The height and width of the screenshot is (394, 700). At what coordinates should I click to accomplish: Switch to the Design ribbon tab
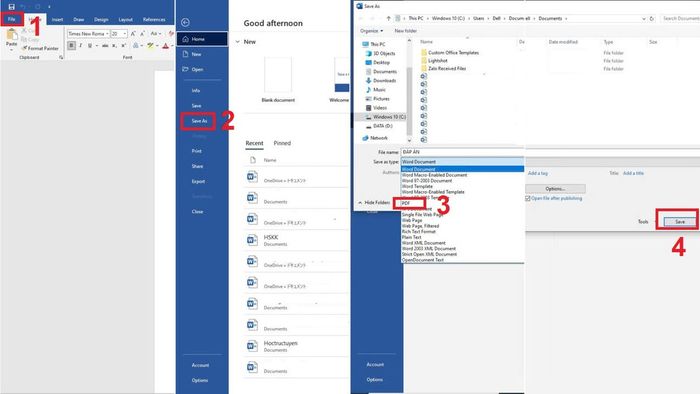coord(101,20)
